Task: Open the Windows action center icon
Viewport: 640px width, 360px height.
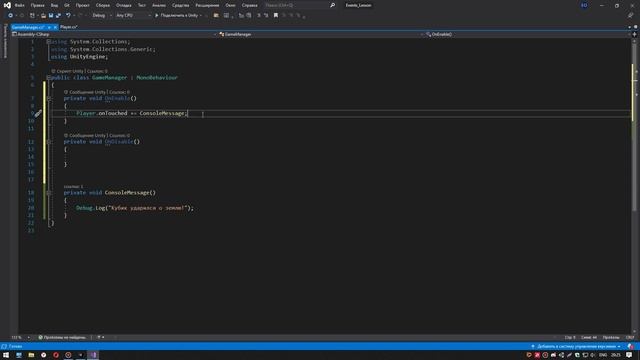Action: [x=629, y=355]
